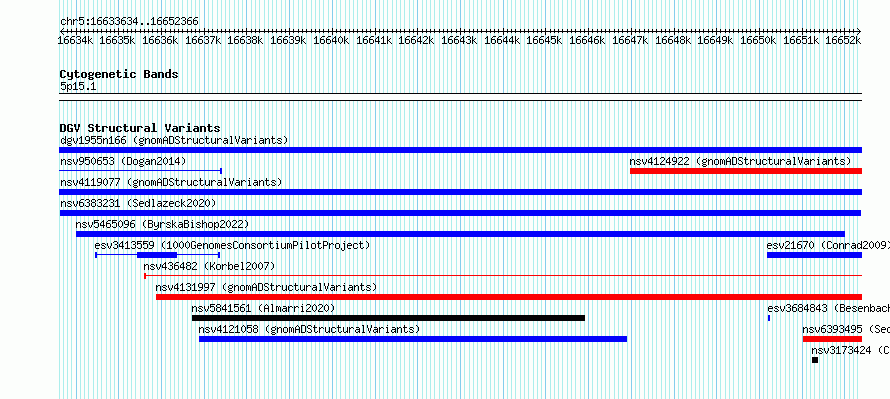Select nsv5841561 (Almarri2020) label
The height and width of the screenshot is (399, 890).
coord(263,308)
